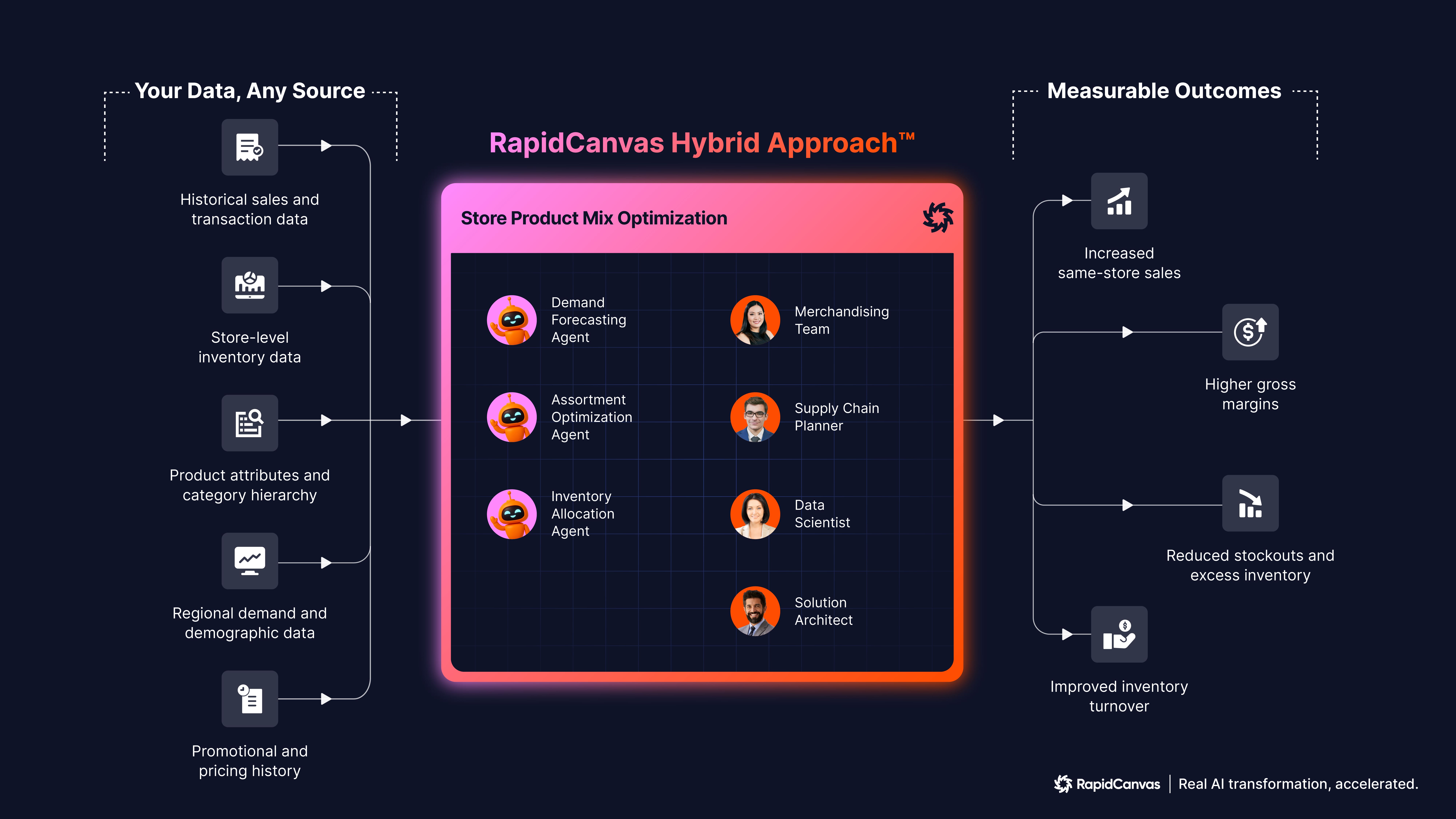The height and width of the screenshot is (819, 1456).
Task: Select the Store-level inventory data icon
Action: click(249, 285)
